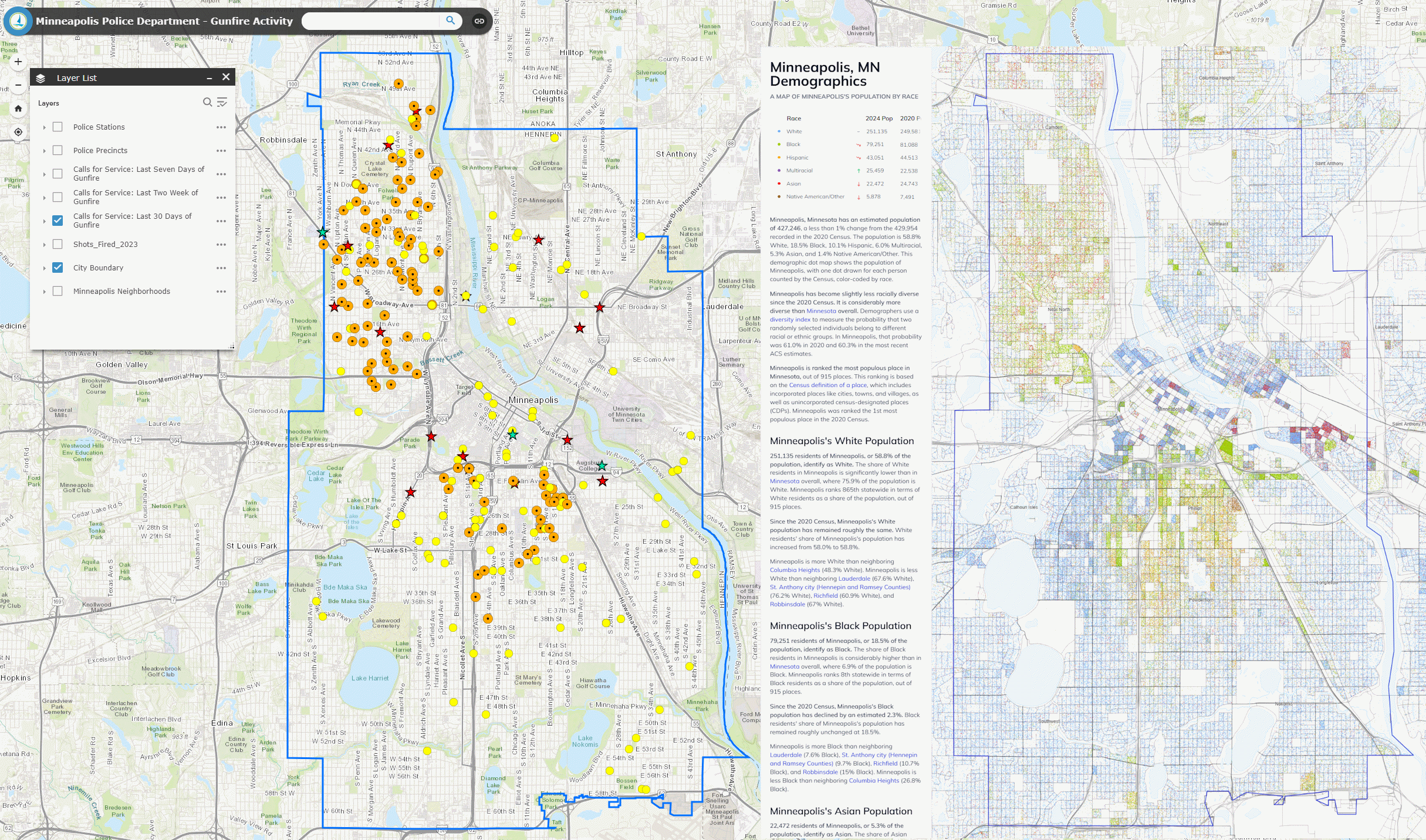Open the three-dot menu for City Boundary
Image resolution: width=1426 pixels, height=840 pixels.
click(x=221, y=268)
